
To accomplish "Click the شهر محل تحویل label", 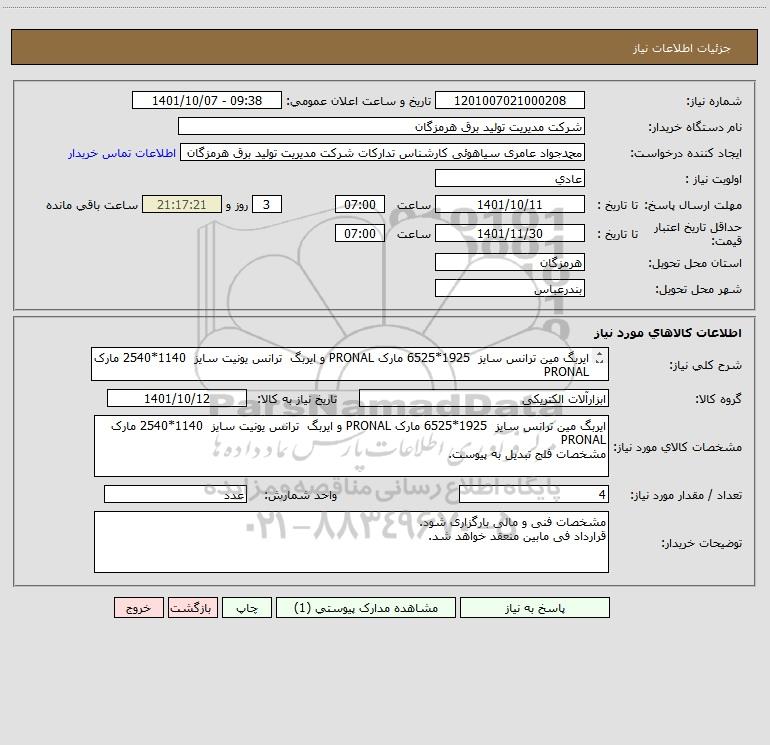I will [698, 289].
